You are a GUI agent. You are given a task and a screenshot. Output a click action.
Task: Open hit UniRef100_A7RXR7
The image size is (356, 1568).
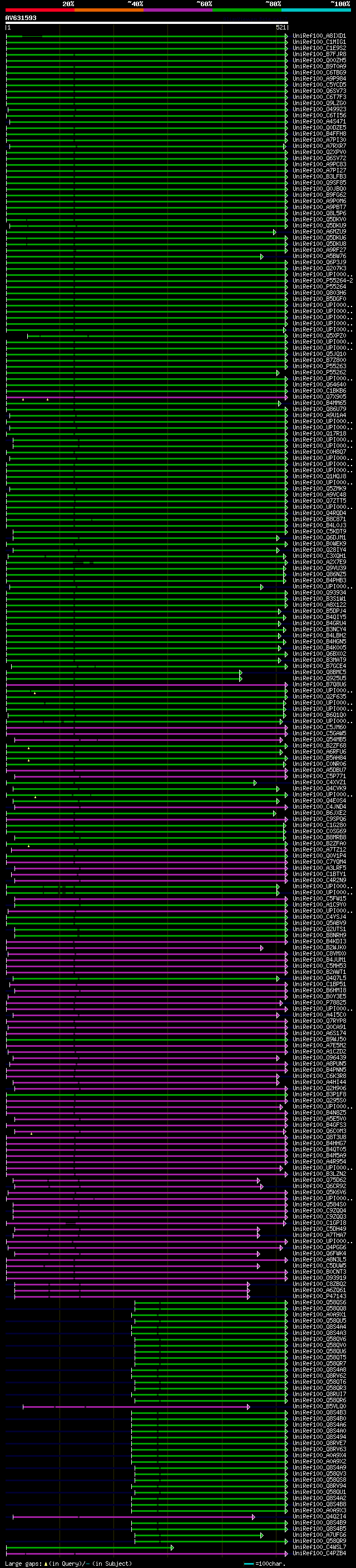click(x=319, y=146)
